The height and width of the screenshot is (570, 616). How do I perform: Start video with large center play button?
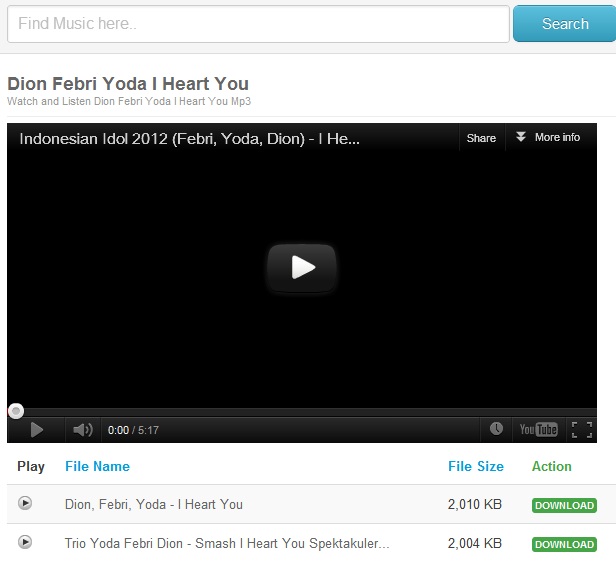[302, 268]
